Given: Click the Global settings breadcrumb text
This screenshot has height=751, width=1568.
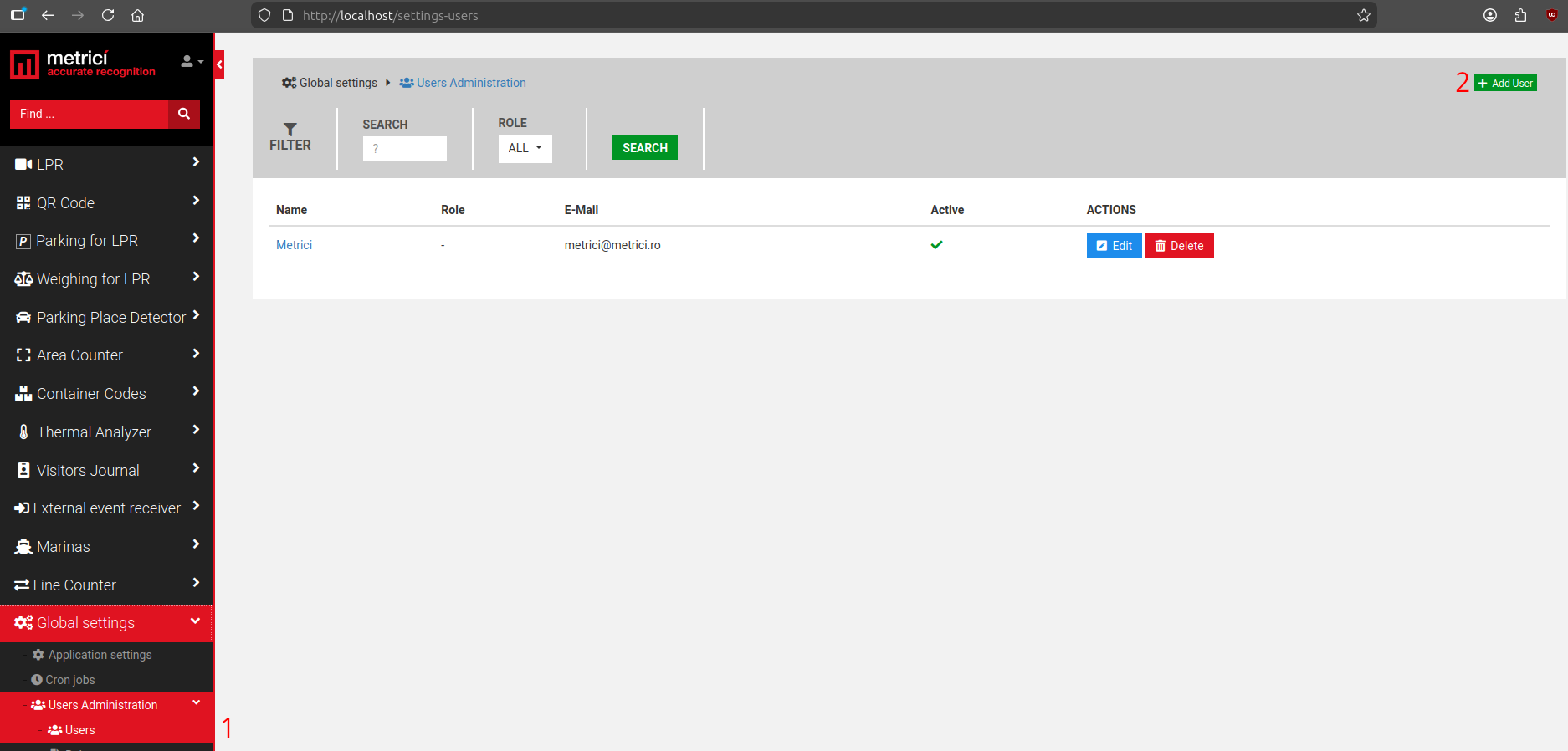Looking at the screenshot, I should pyautogui.click(x=338, y=83).
